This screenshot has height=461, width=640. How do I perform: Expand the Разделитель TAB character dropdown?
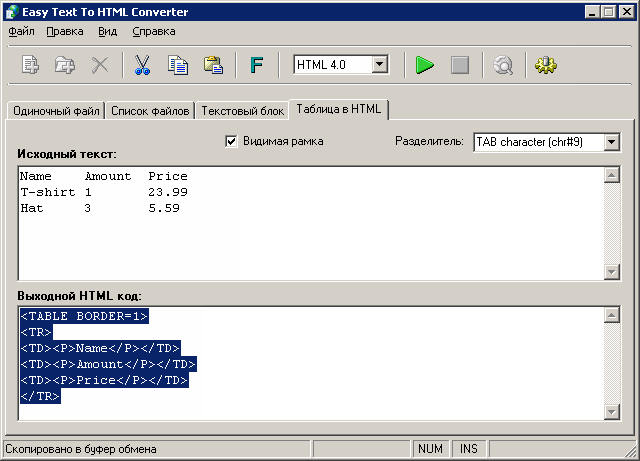click(x=611, y=142)
